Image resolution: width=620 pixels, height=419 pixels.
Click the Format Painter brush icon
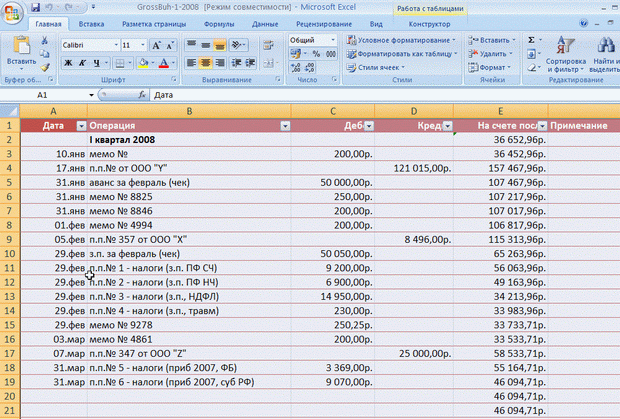pos(45,65)
